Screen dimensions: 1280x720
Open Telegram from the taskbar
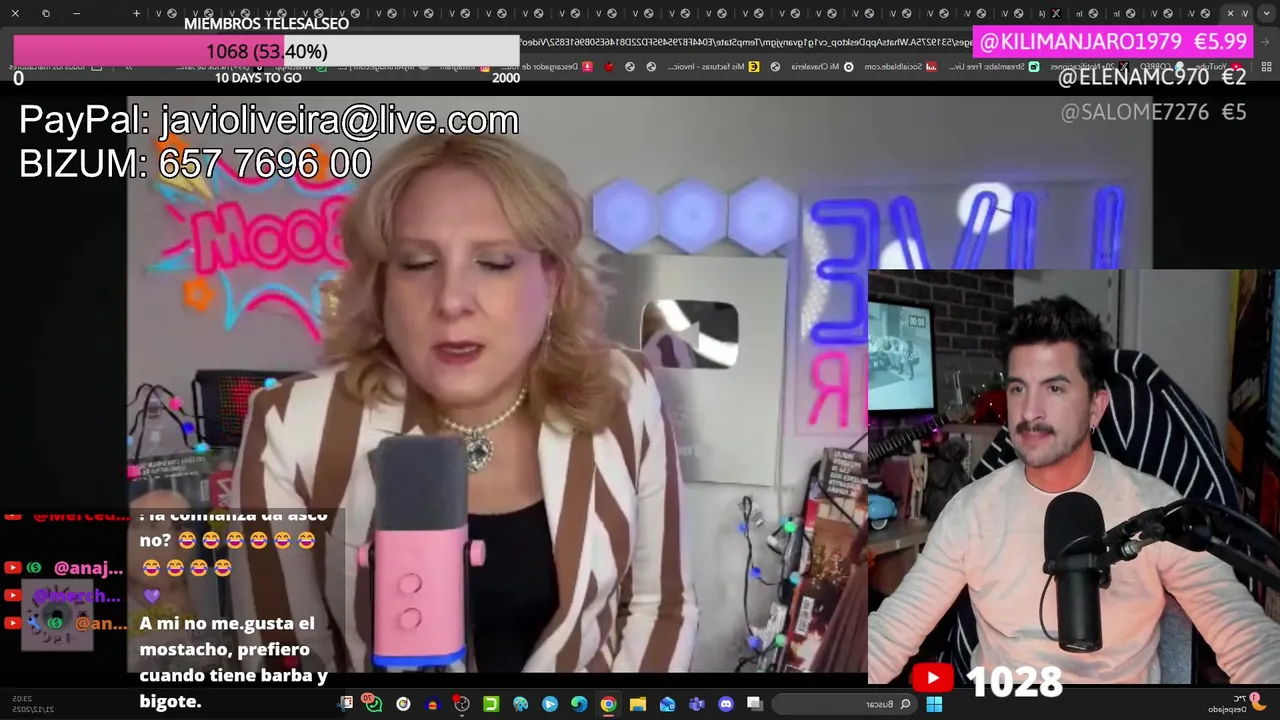[x=549, y=704]
